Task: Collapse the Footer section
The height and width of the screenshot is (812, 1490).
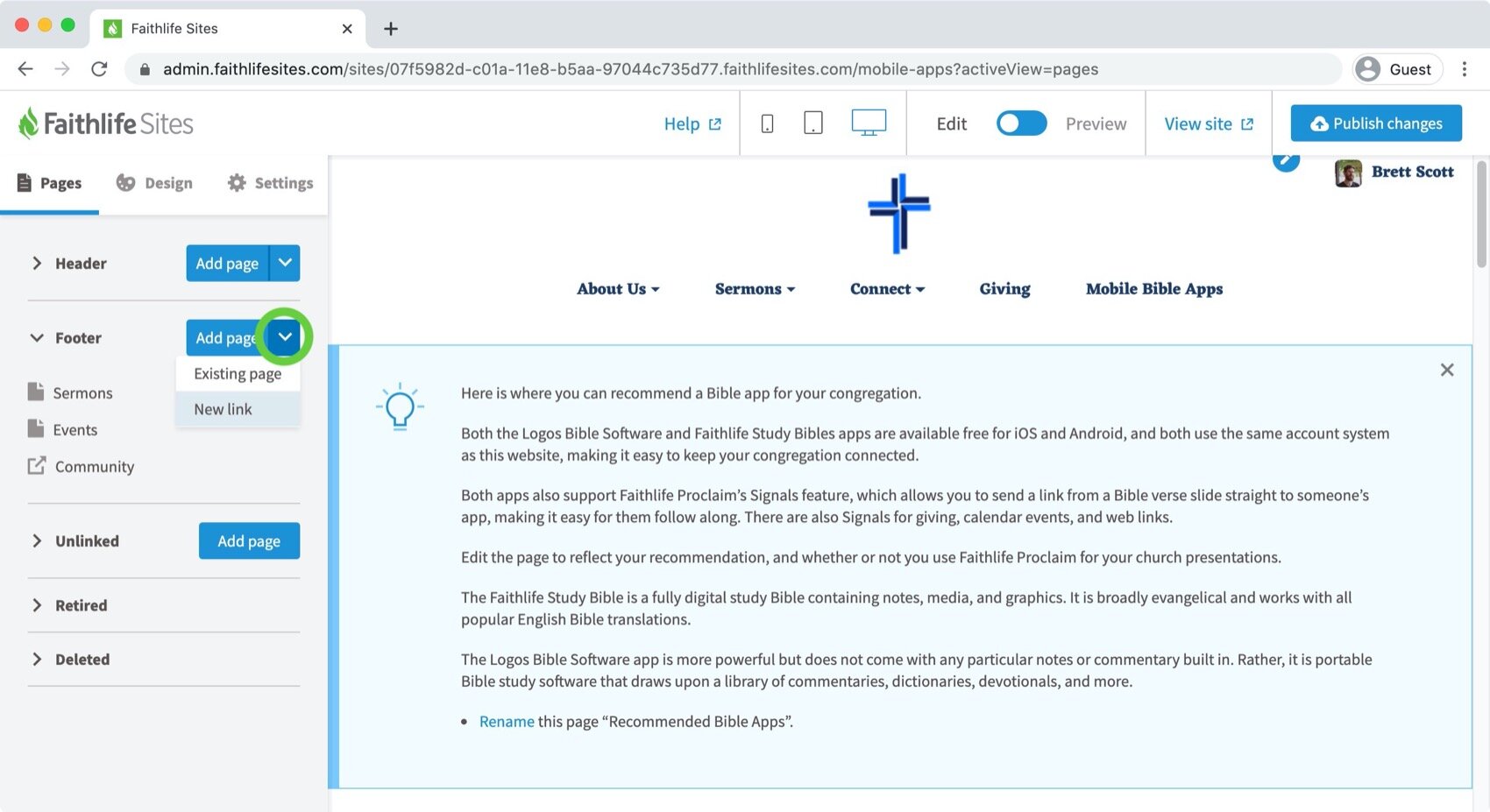Action: coord(37,337)
